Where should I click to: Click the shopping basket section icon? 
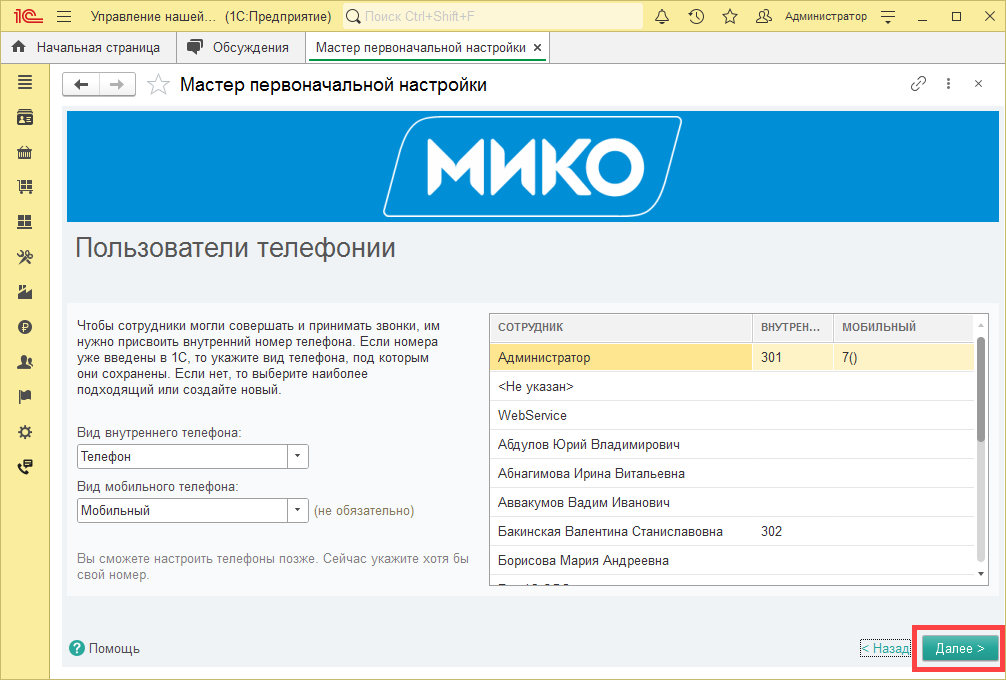pos(25,152)
